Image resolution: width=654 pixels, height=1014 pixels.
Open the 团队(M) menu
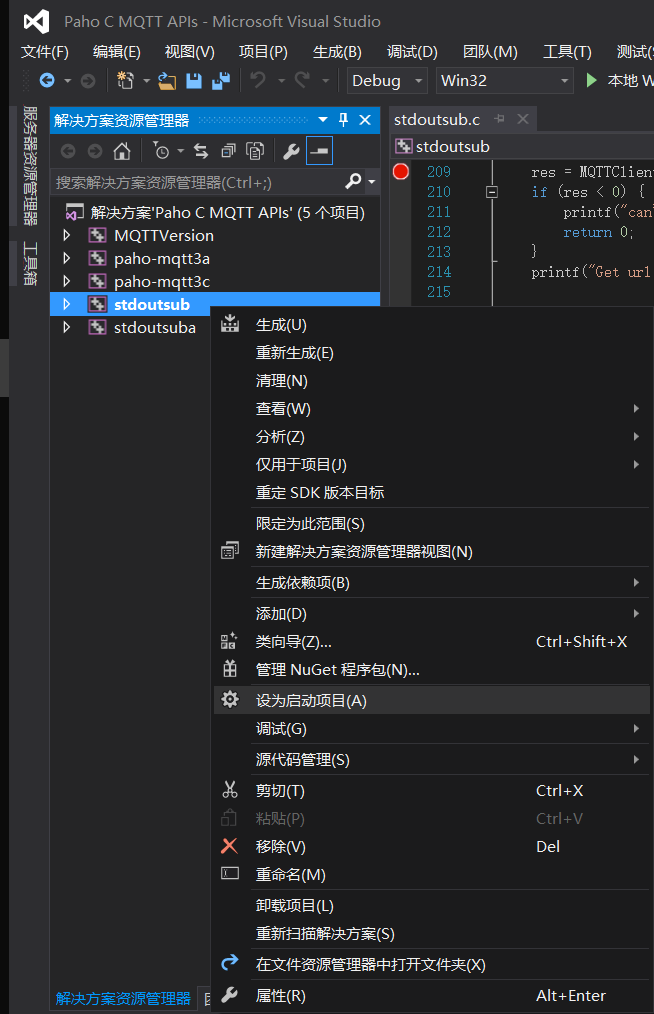pyautogui.click(x=490, y=52)
